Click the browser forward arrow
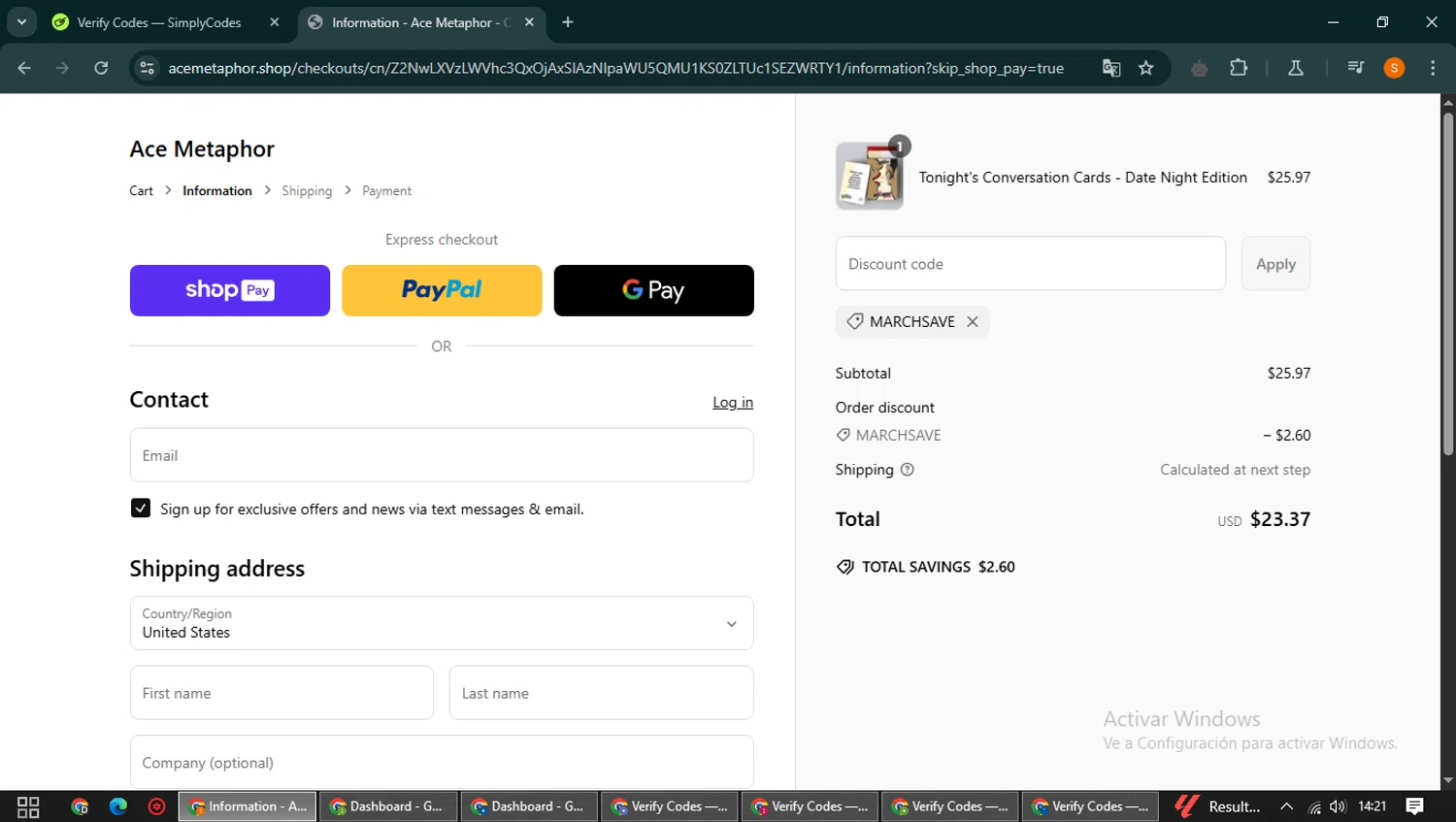Viewport: 1456px width, 822px height. pyautogui.click(x=62, y=68)
